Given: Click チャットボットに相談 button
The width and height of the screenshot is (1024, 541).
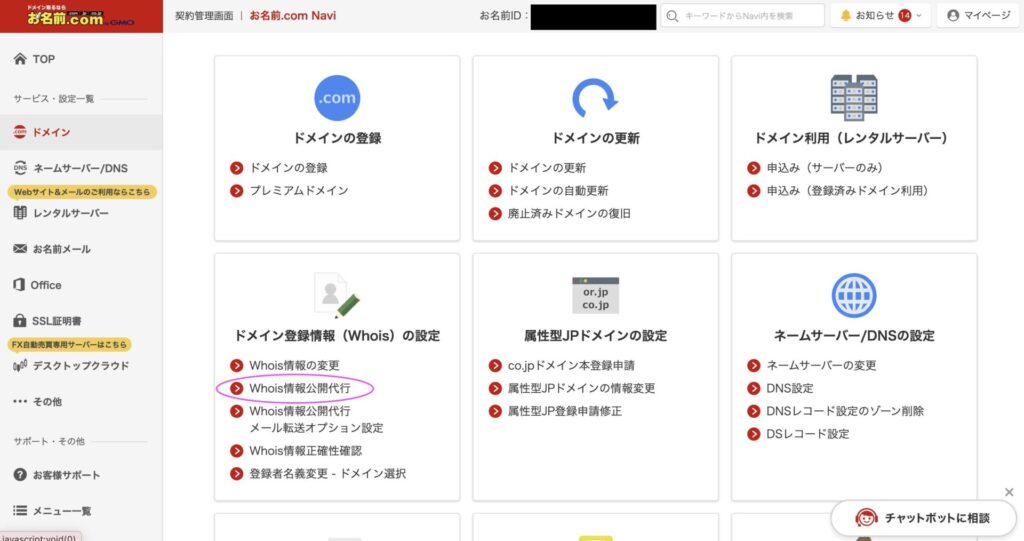Looking at the screenshot, I should click(x=923, y=518).
